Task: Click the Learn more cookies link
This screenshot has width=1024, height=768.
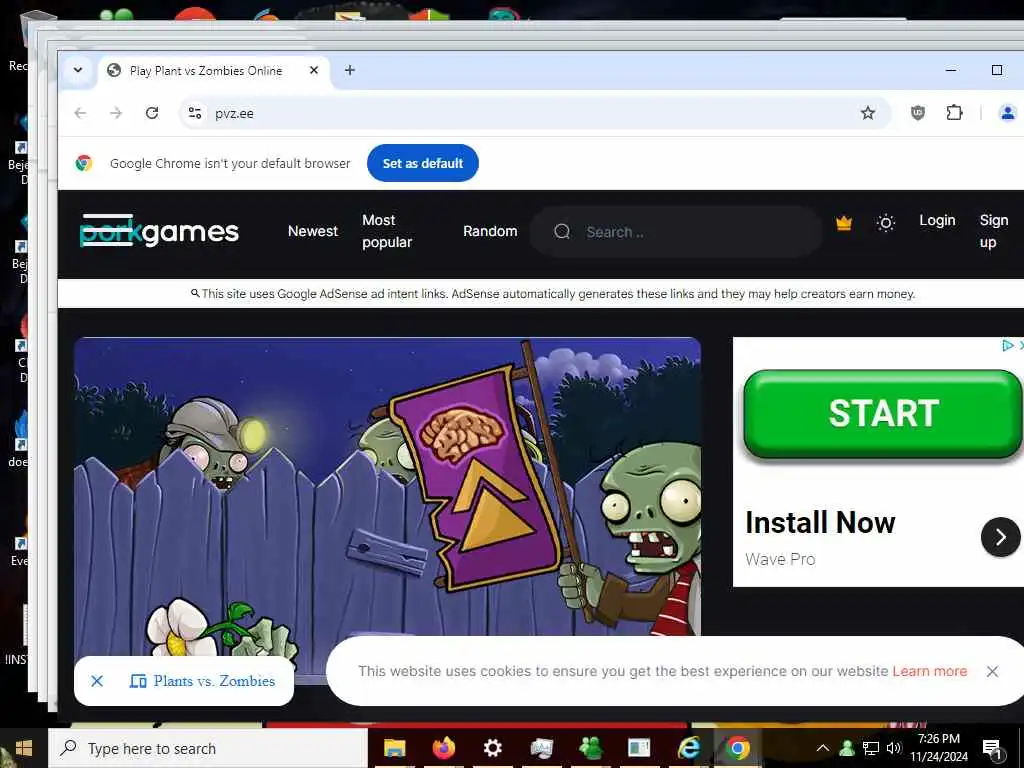Action: tap(929, 671)
